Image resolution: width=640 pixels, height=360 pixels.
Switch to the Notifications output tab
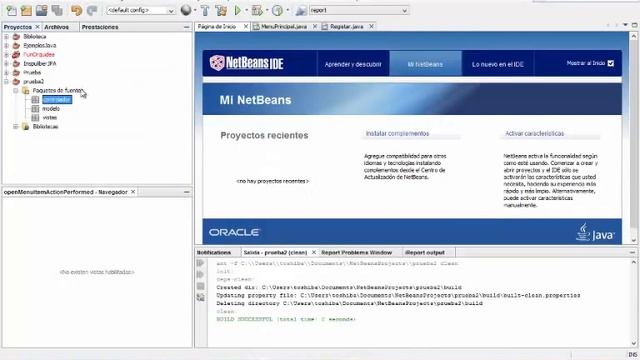point(214,253)
